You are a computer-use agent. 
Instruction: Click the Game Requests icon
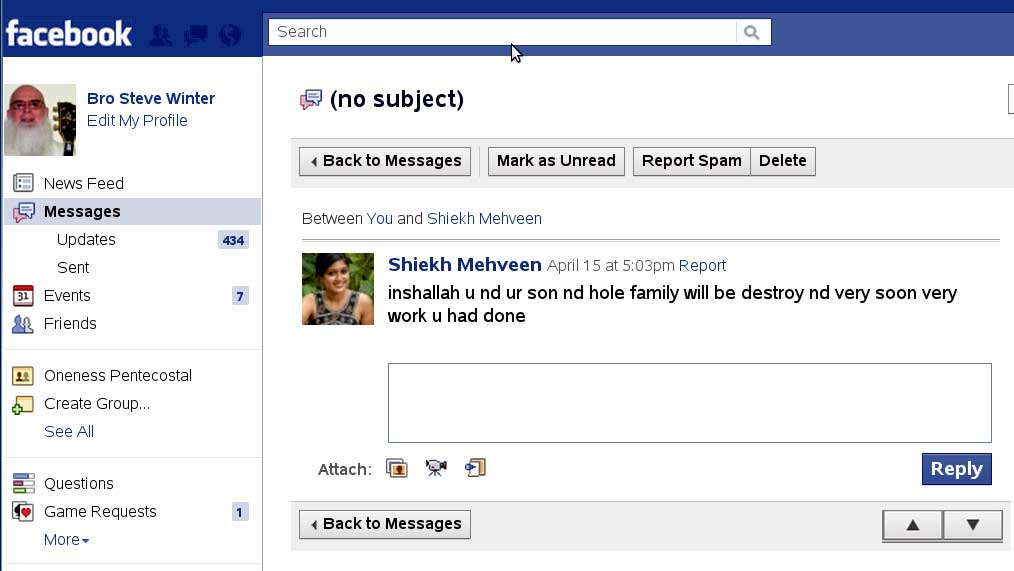23,512
